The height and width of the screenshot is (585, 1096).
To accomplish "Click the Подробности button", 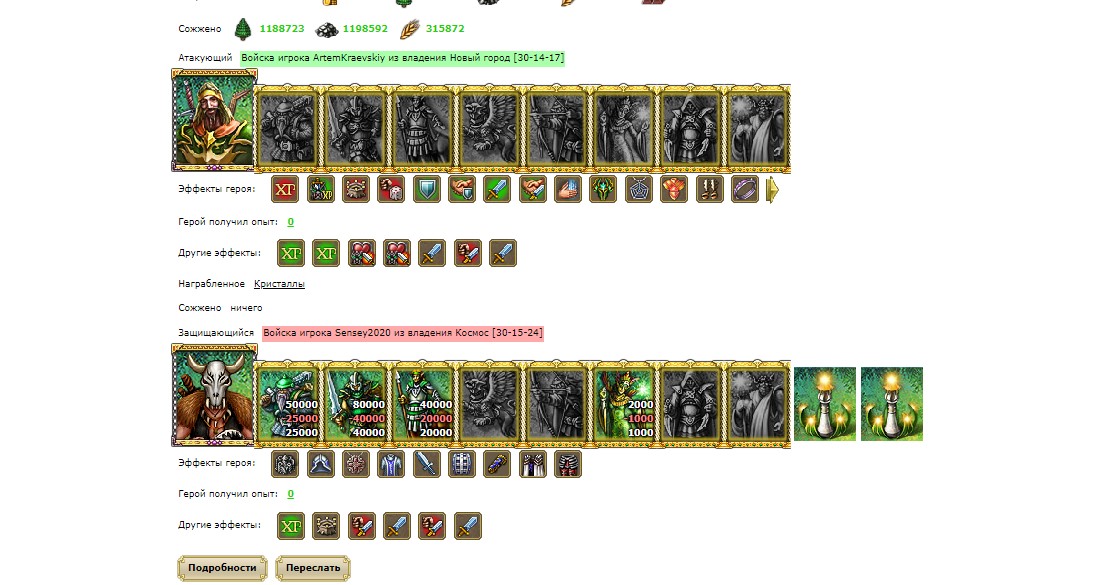I will pyautogui.click(x=222, y=568).
